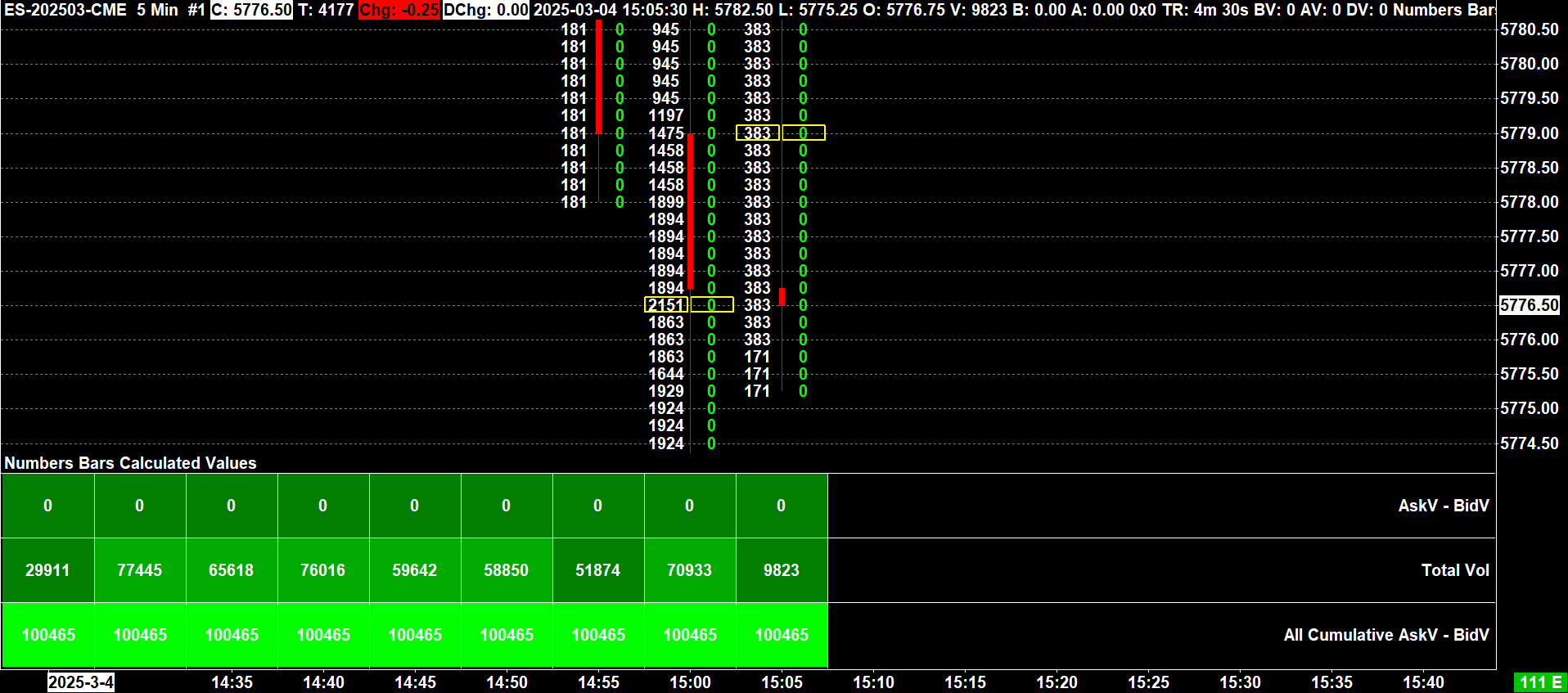Select the Total Vol cell 65618

pyautogui.click(x=231, y=570)
